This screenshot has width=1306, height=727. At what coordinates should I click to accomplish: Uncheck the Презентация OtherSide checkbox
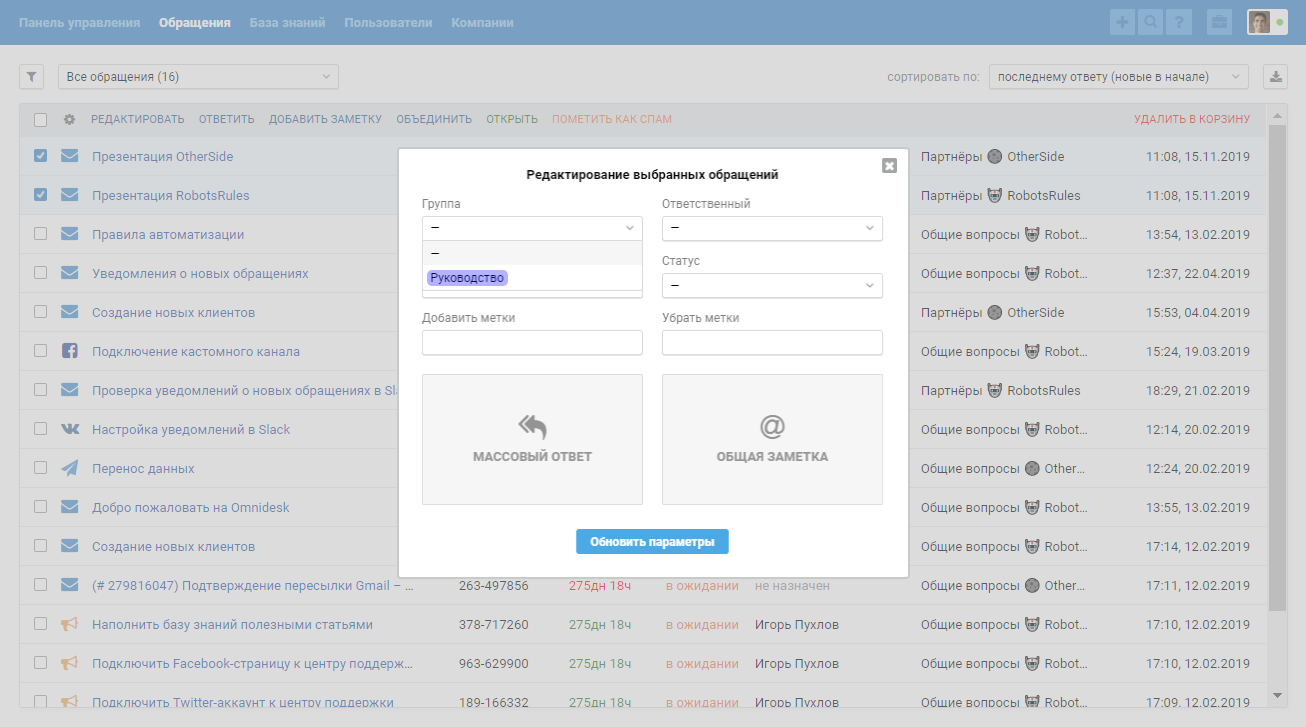(x=40, y=156)
